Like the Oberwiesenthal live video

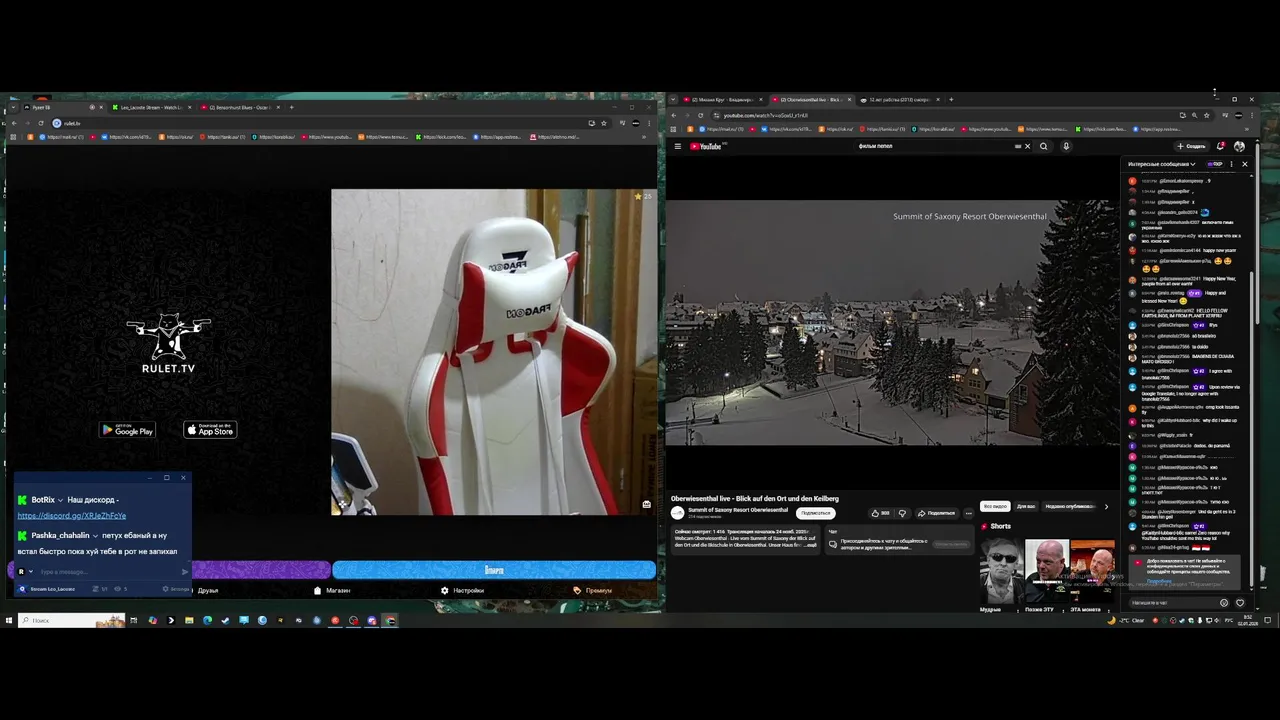(x=880, y=513)
